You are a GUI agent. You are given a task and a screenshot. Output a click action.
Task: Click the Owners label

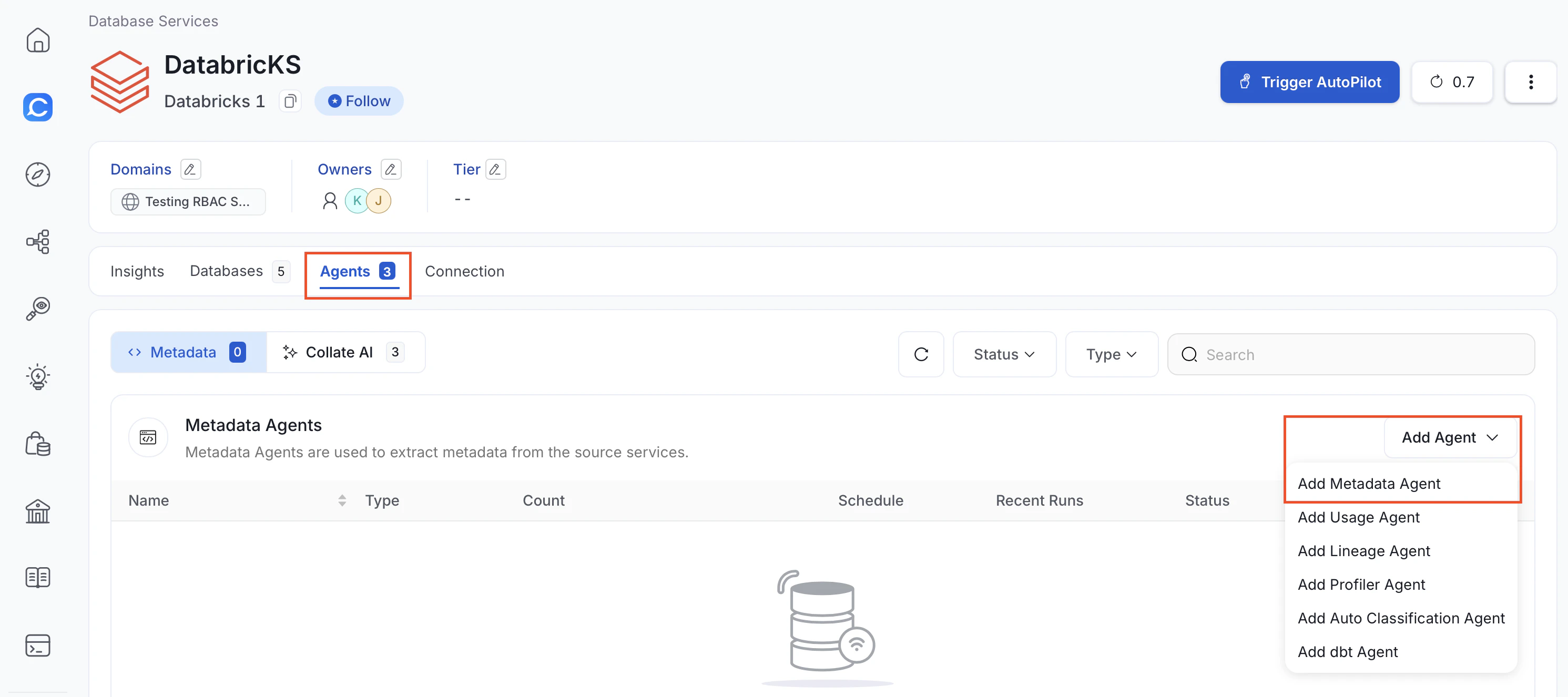pos(344,169)
